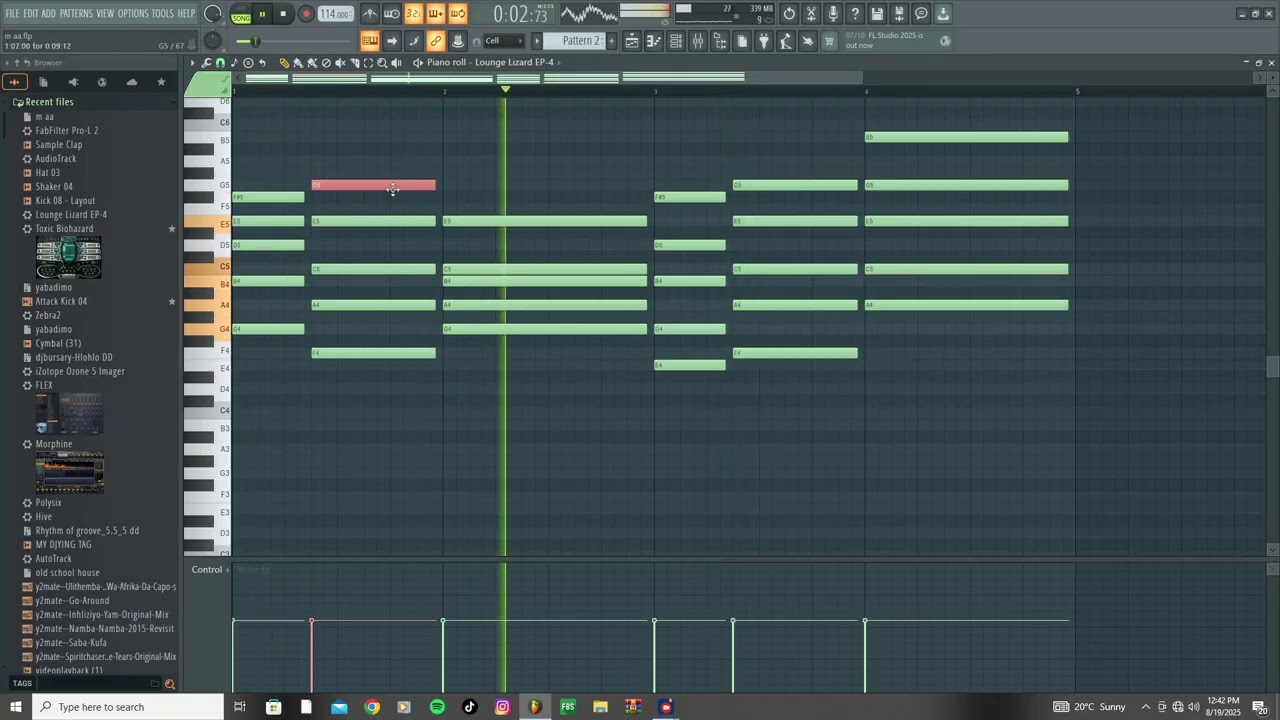Open the FILE menu
The height and width of the screenshot is (720, 1280).
click(x=13, y=13)
